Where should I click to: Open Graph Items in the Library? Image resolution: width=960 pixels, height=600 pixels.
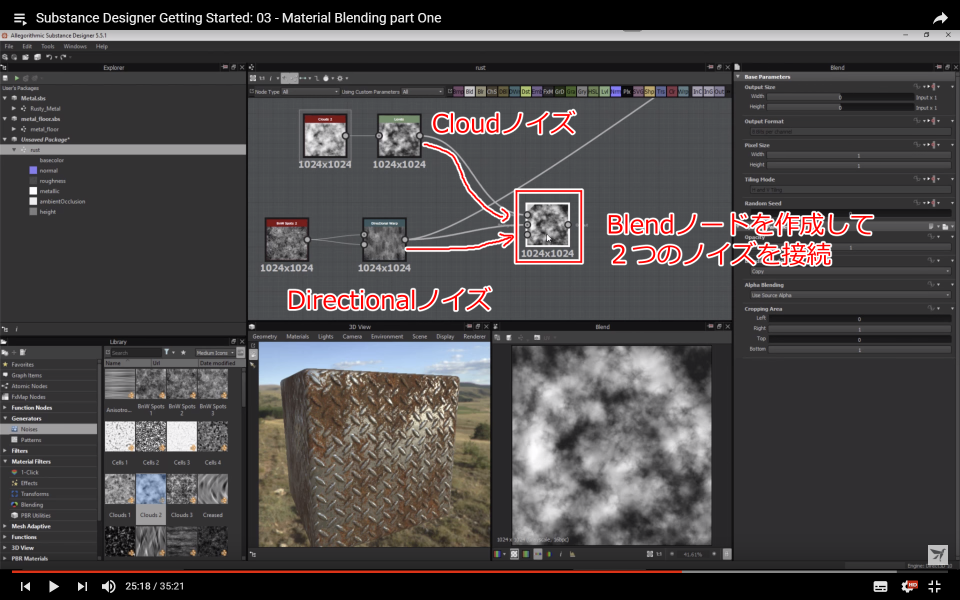(x=26, y=375)
